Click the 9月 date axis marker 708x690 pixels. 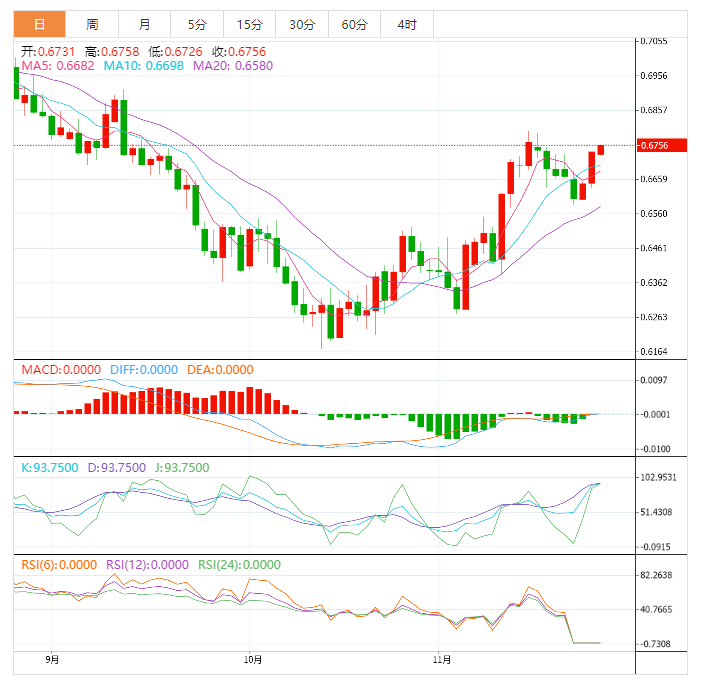(x=52, y=660)
